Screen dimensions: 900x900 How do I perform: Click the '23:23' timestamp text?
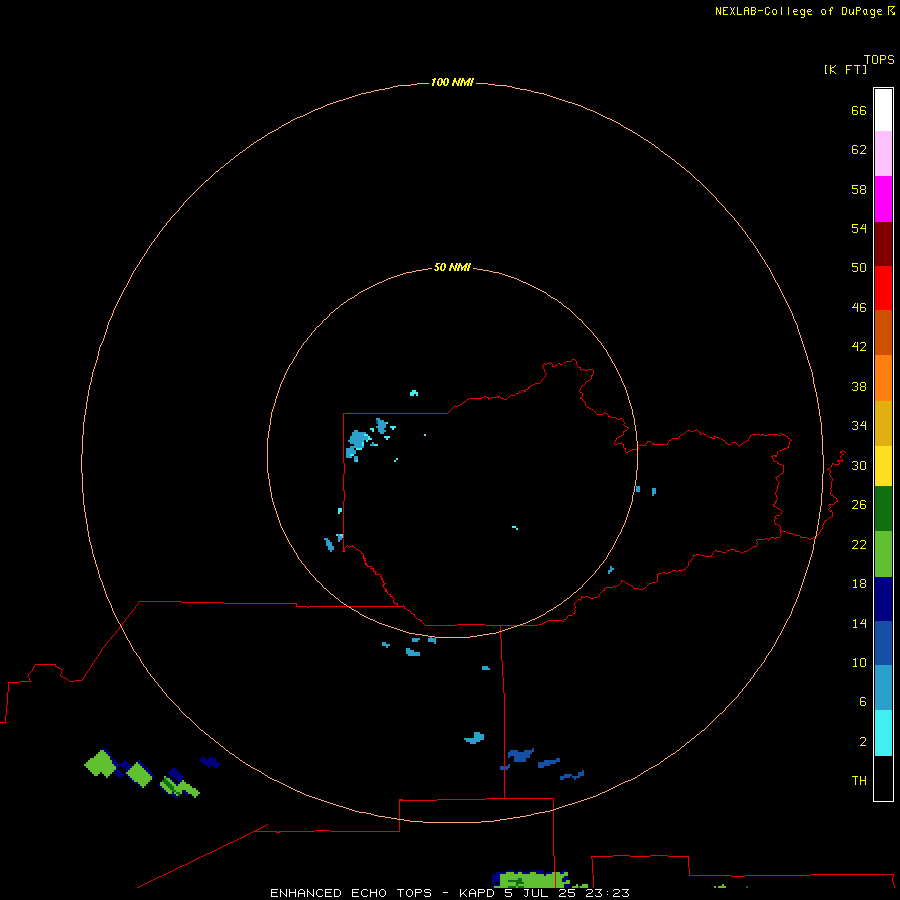click(x=607, y=893)
